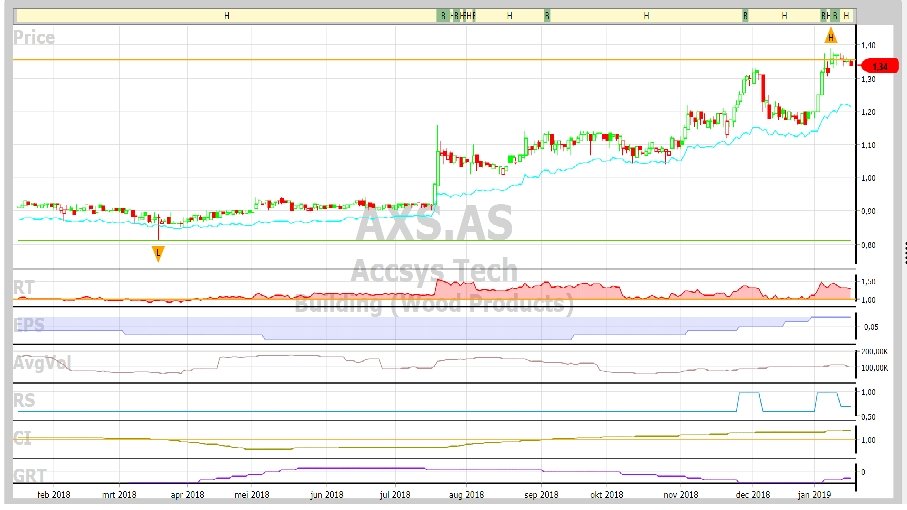Click the red 1,34 current price tag
Viewport: 907px width, 510px height.
pyautogui.click(x=879, y=66)
